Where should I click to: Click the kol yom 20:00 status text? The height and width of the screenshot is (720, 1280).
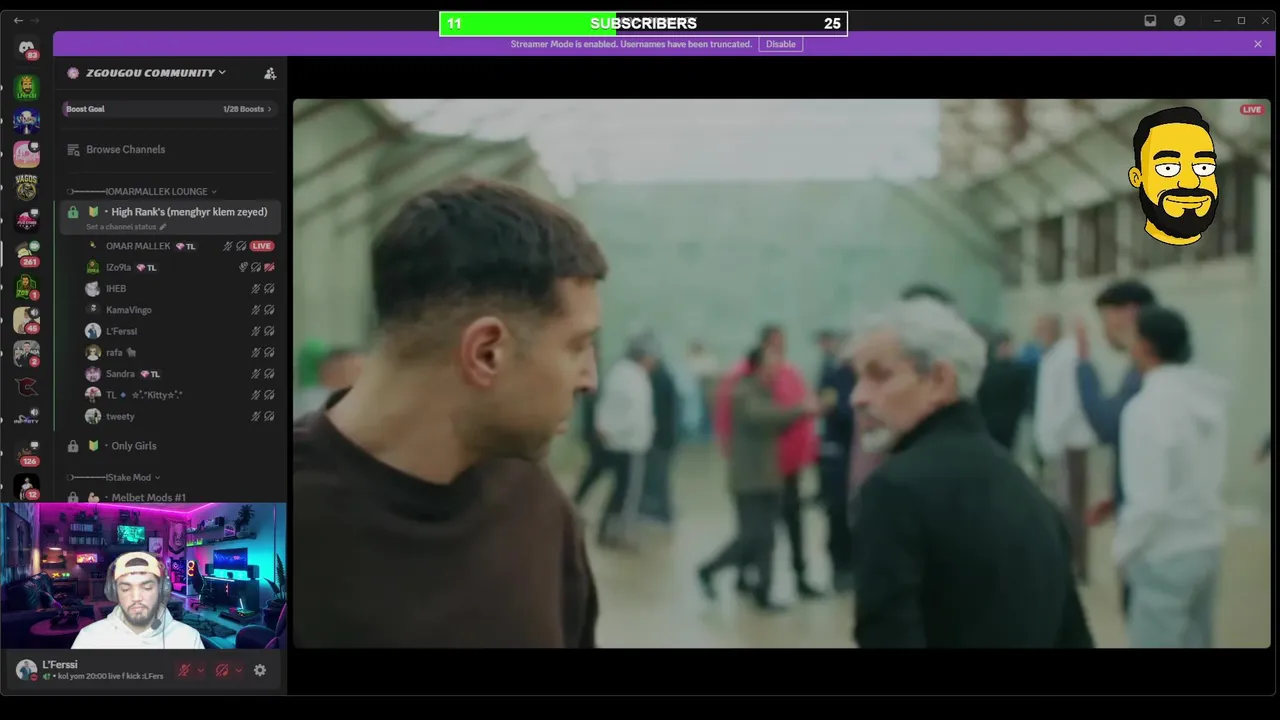(110, 677)
